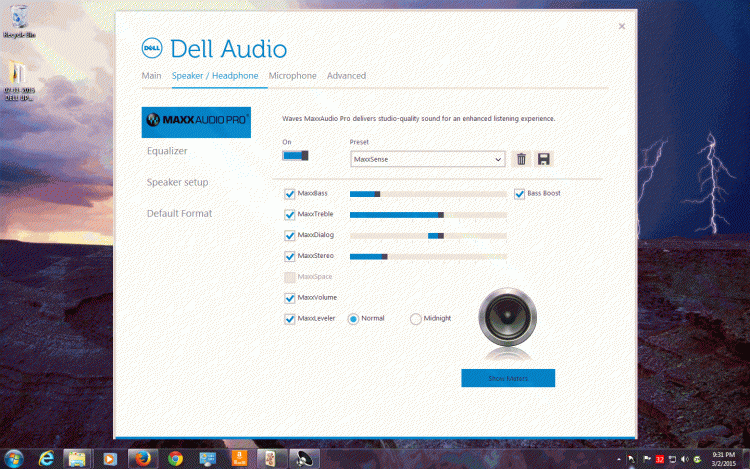
Task: Select the Speaker / Headphone tab
Action: [x=215, y=76]
